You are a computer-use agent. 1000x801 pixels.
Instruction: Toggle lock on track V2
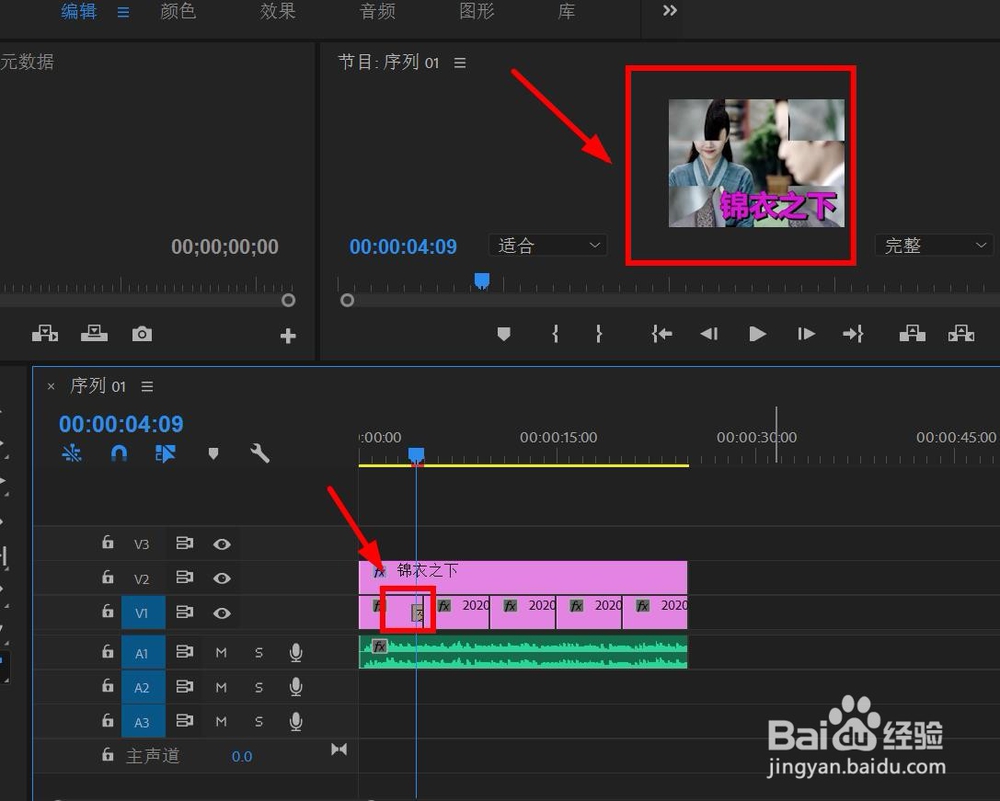(x=108, y=577)
